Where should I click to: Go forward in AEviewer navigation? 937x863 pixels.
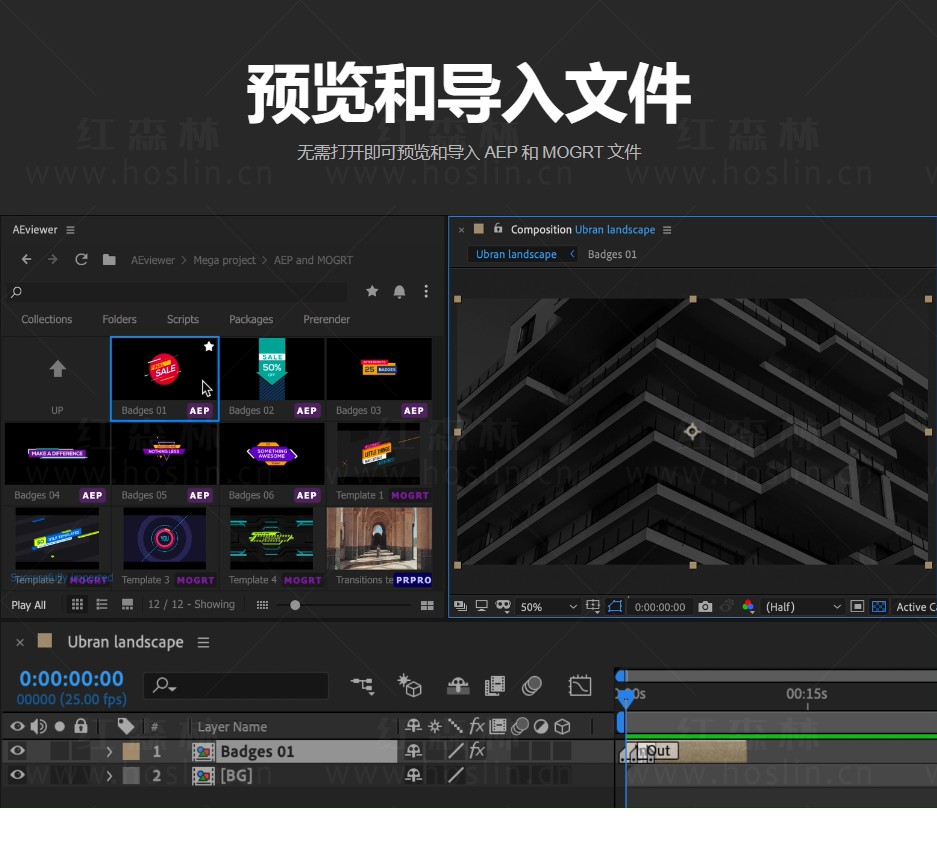click(x=53, y=259)
